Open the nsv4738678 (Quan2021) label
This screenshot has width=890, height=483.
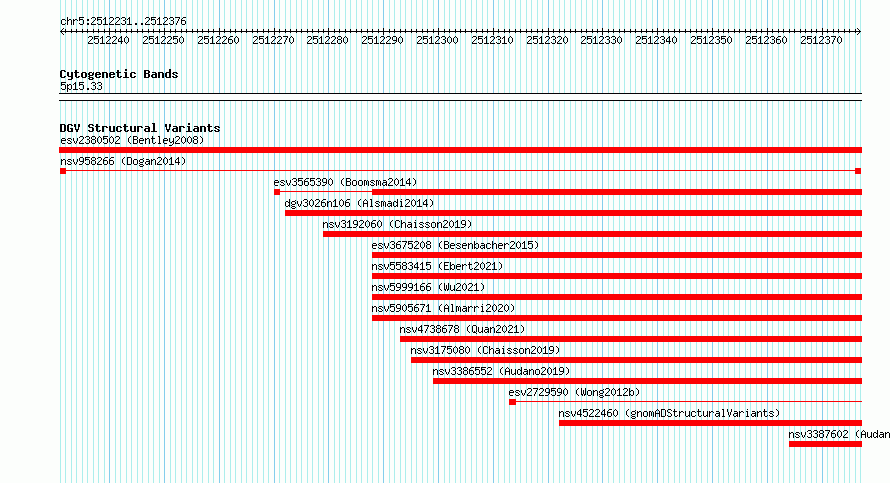click(x=462, y=329)
